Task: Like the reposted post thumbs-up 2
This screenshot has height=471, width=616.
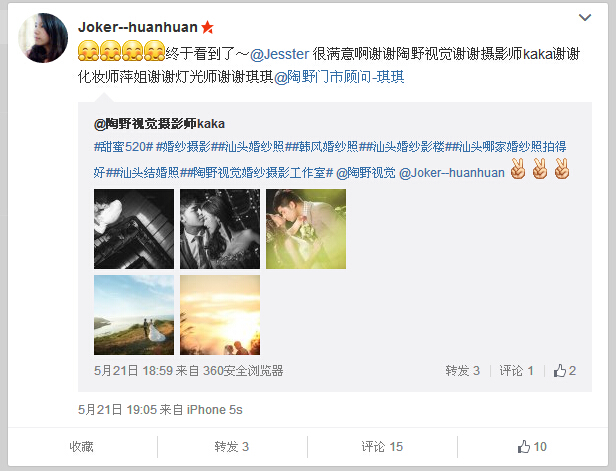Action: (565, 370)
